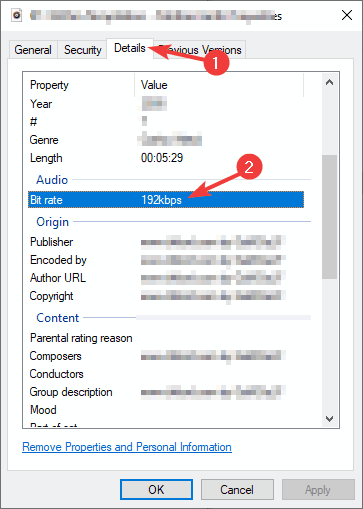The width and height of the screenshot is (363, 509).
Task: Select the Conductors property row
Action: pyautogui.click(x=166, y=374)
